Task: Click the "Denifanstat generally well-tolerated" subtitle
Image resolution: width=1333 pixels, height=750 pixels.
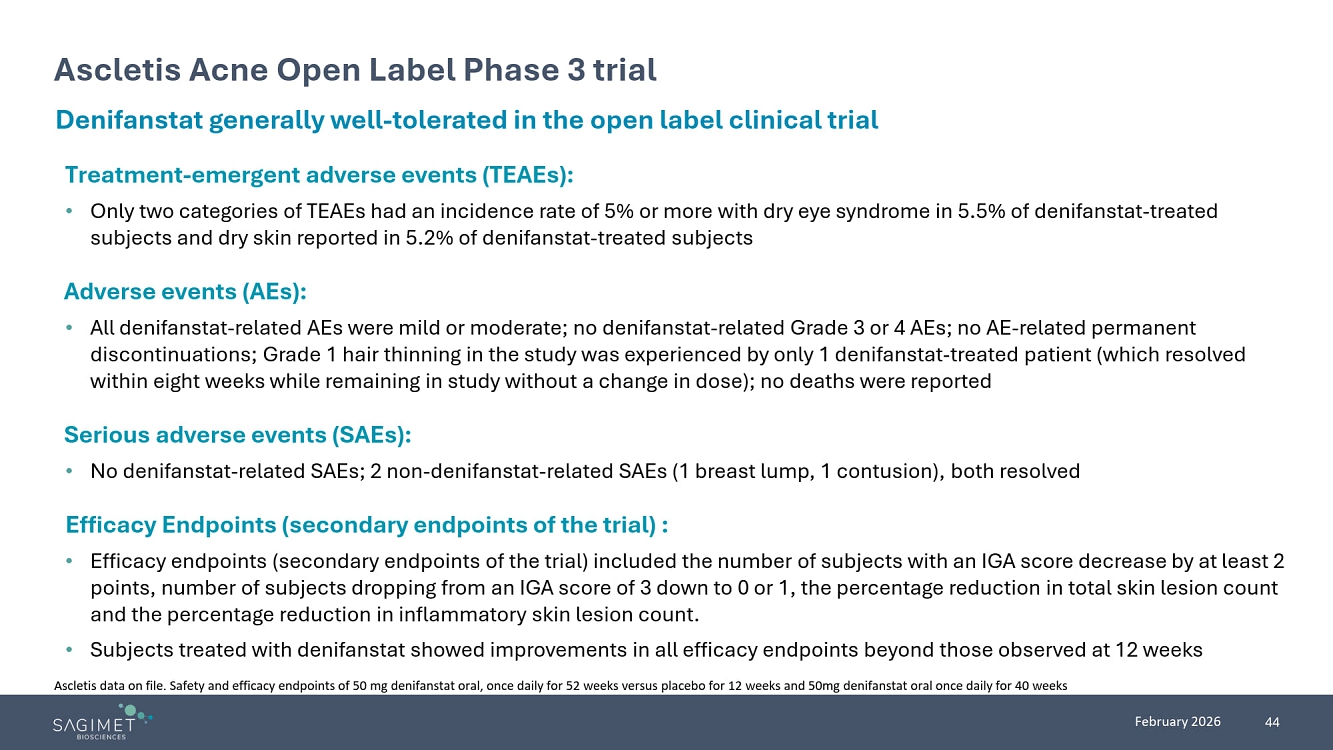Action: click(x=467, y=121)
